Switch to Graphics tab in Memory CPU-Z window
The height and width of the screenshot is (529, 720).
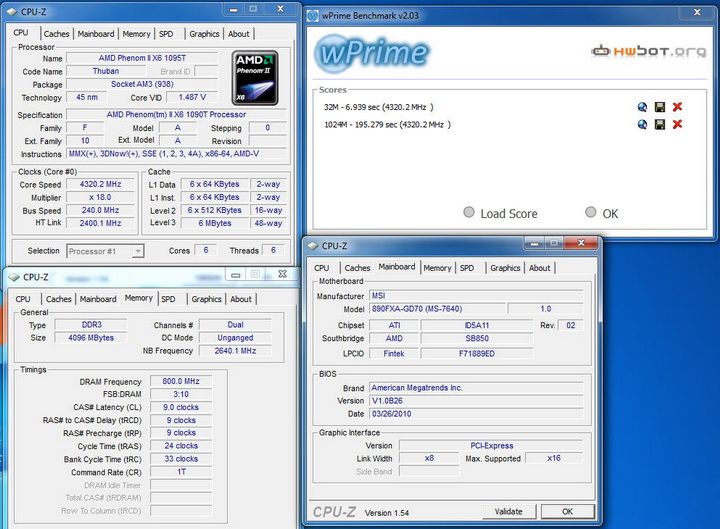point(207,299)
